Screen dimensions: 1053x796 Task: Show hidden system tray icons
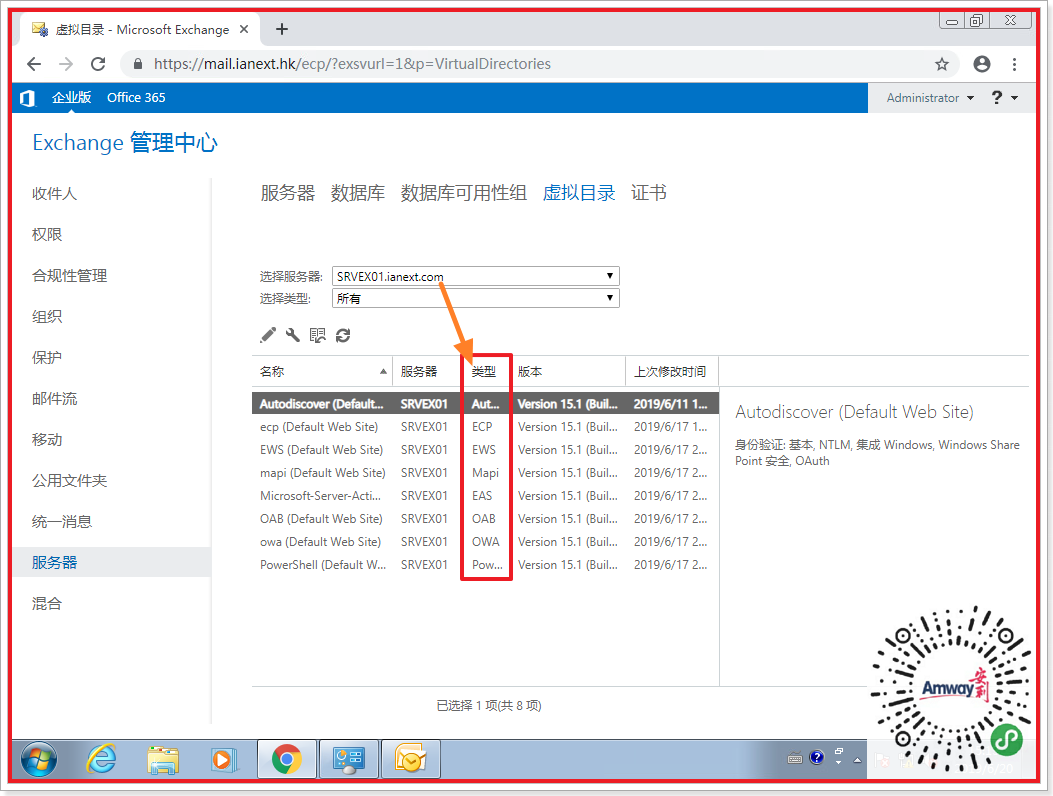click(857, 760)
